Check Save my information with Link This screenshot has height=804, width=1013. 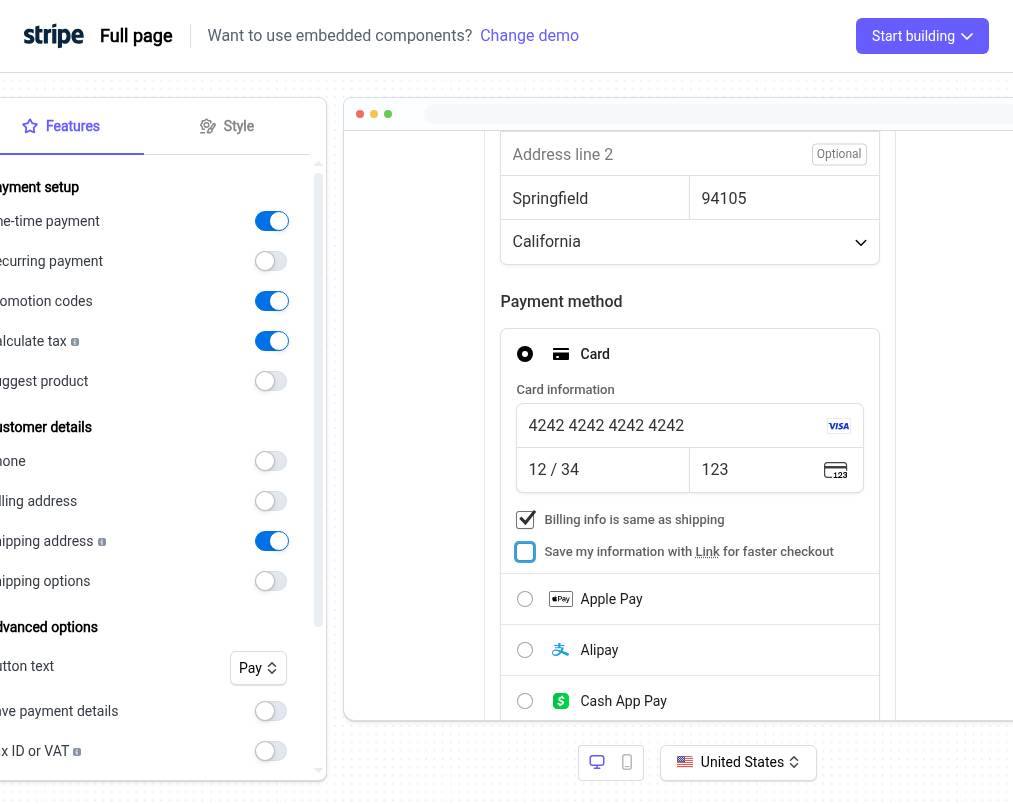point(525,552)
